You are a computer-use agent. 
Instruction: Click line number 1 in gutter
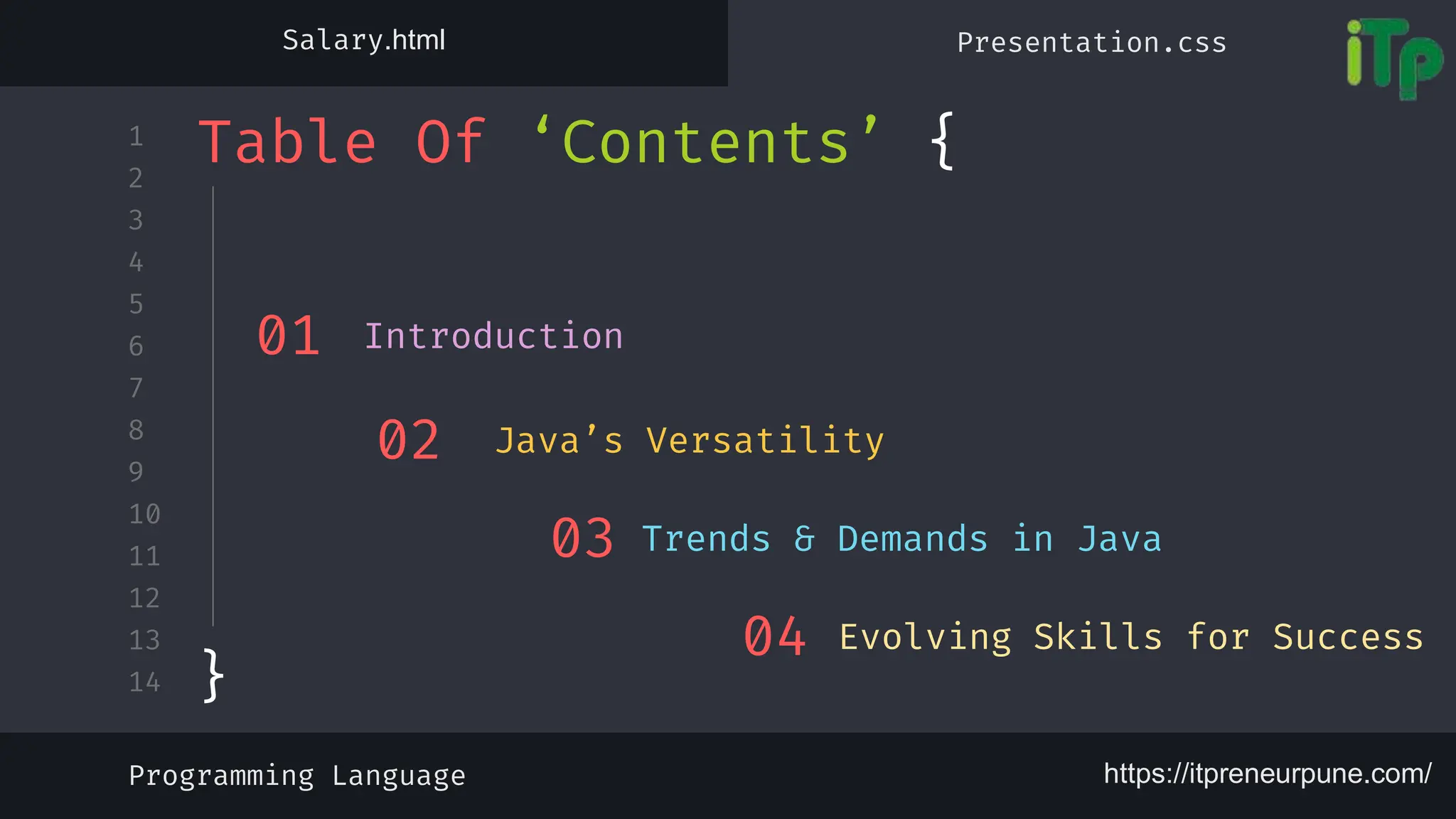tap(136, 136)
